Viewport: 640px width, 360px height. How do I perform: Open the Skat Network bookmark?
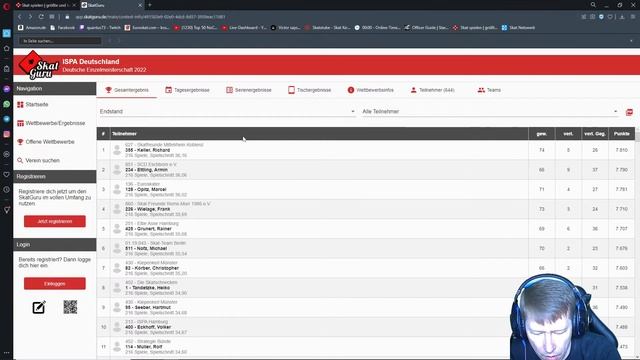pyautogui.click(x=518, y=28)
